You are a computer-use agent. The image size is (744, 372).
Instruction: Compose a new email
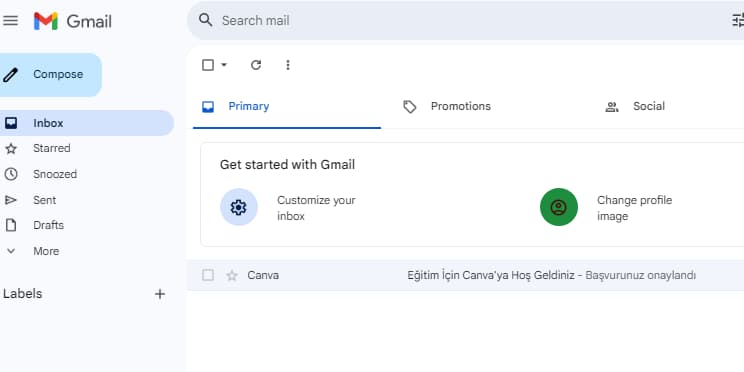[x=50, y=74]
